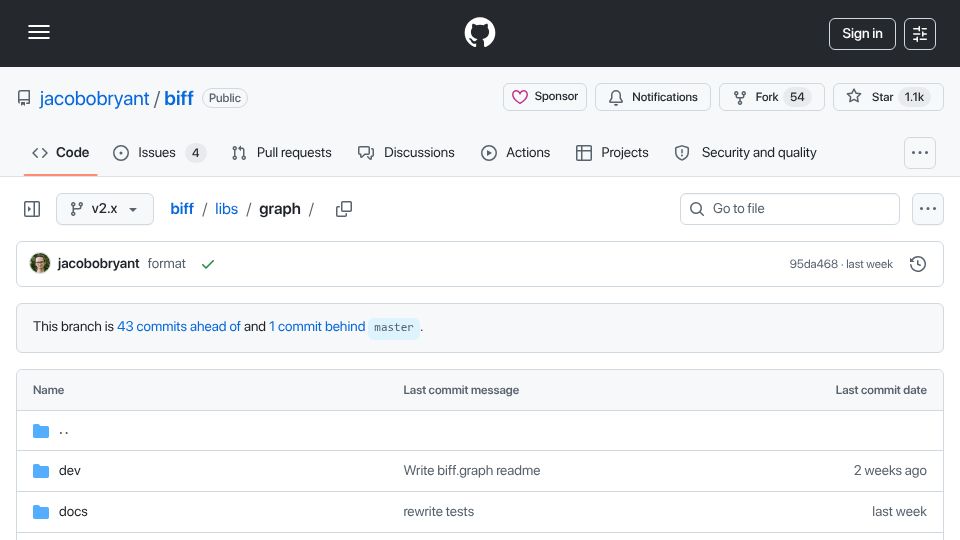Expand the file tree side panel
The width and height of the screenshot is (960, 540).
point(32,209)
